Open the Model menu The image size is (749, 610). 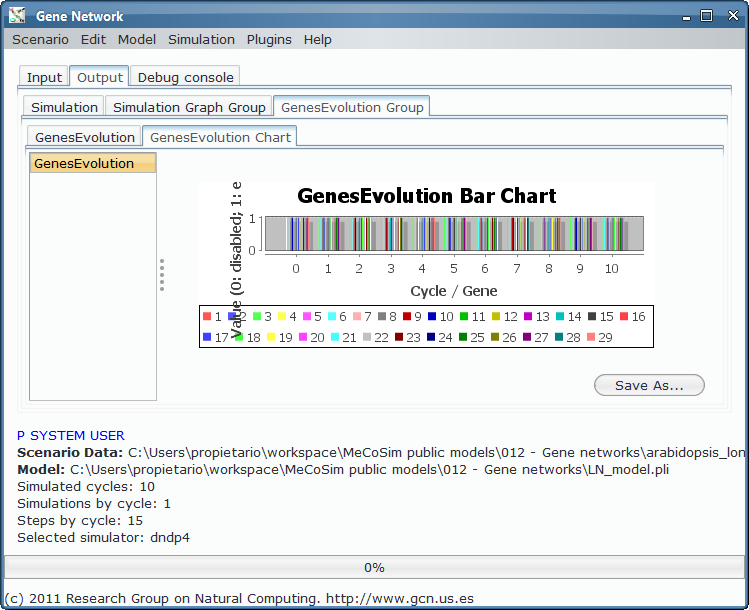[x=137, y=40]
